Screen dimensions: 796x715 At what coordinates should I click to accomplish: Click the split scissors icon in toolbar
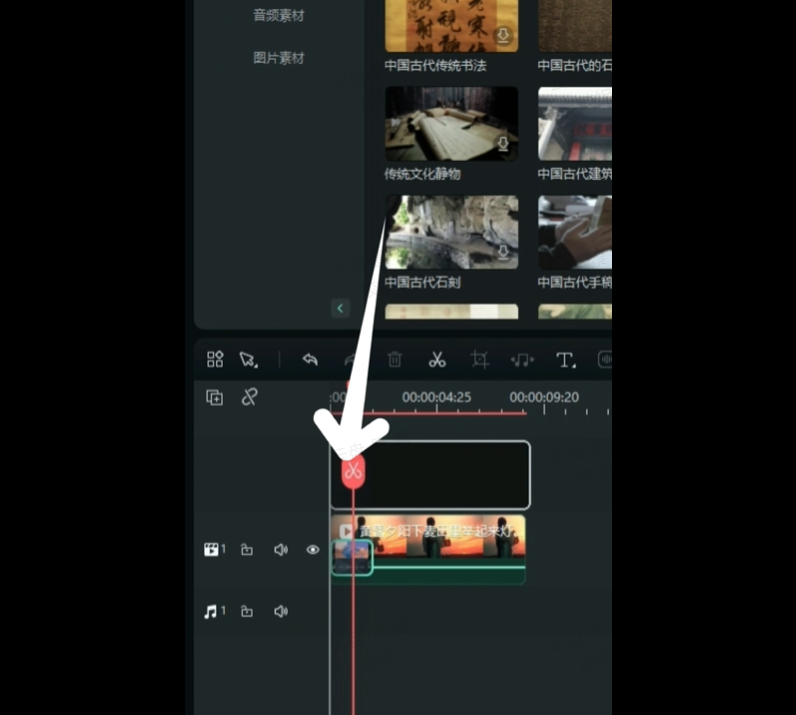(x=437, y=360)
